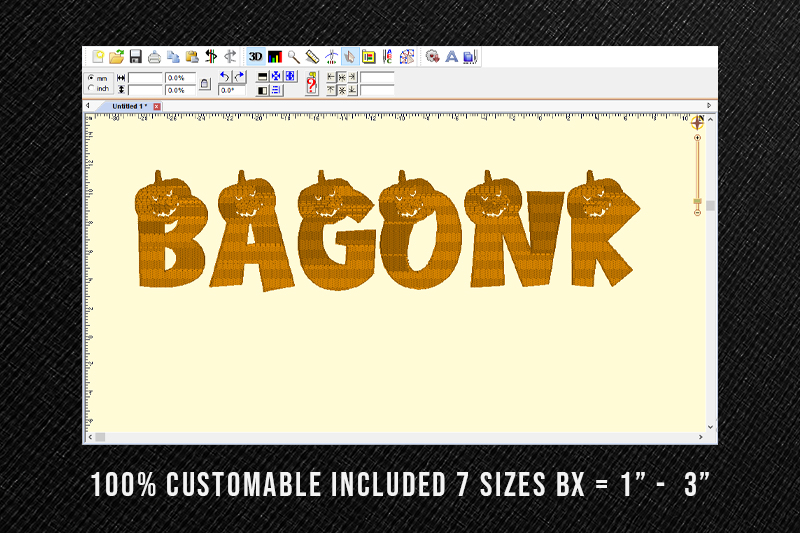Click the undo thread-needle icon

click(x=211, y=57)
